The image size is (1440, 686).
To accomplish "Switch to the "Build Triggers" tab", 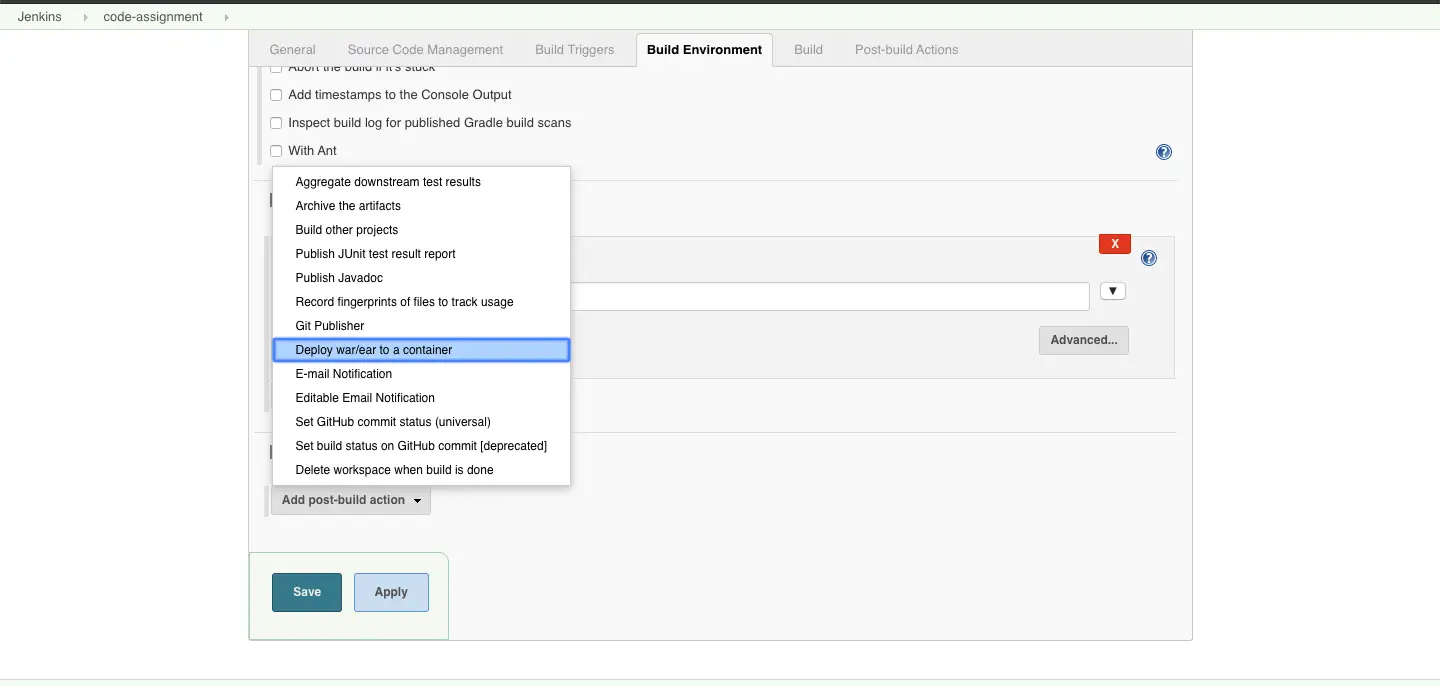I will tap(574, 49).
